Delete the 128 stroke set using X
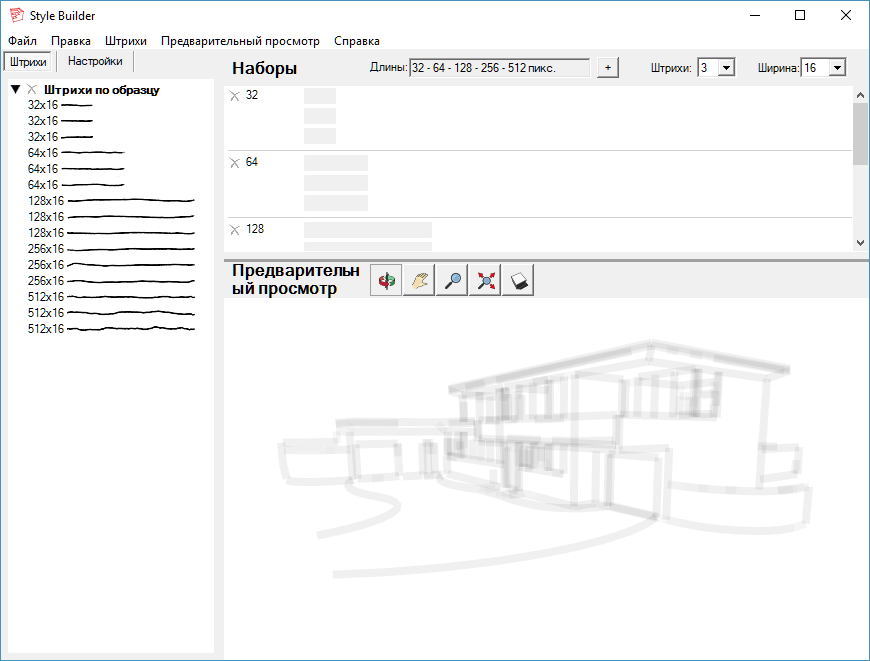 coord(235,230)
